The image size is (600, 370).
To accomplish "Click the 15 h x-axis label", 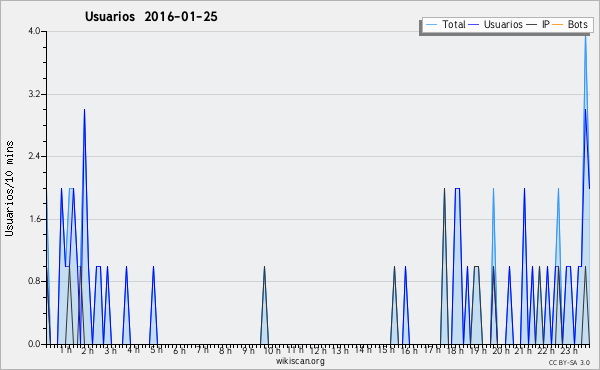I will [386, 350].
